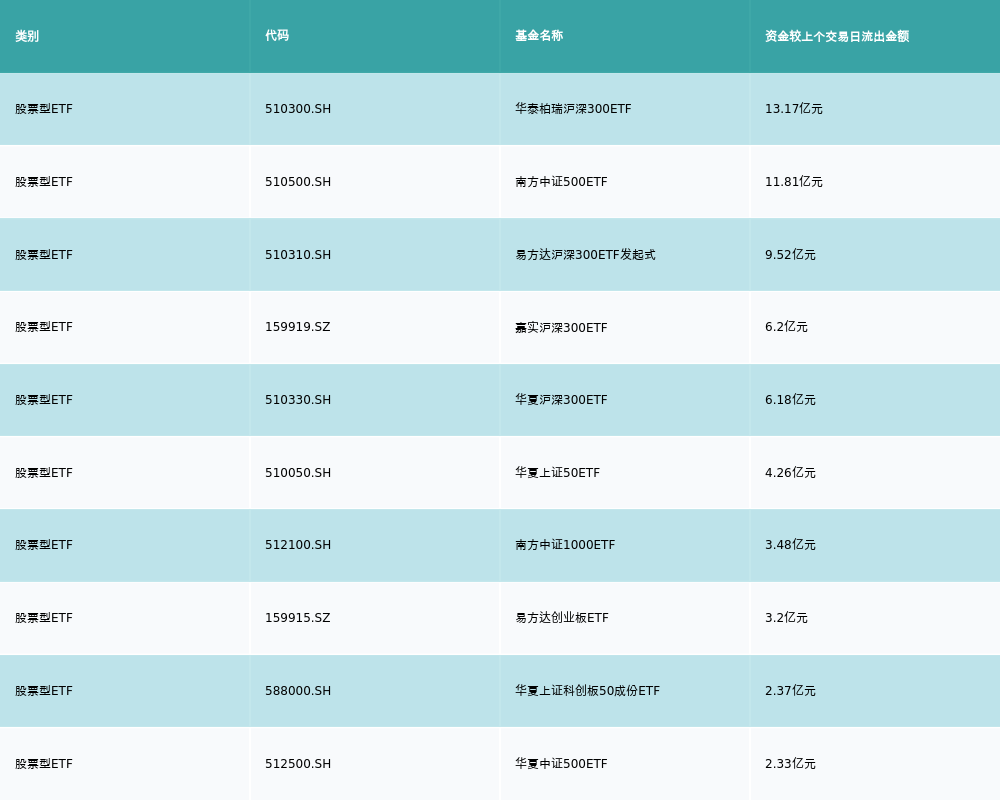Select the 2.33亿元 outflow amount
The width and height of the screenshot is (1000, 800).
pyautogui.click(x=790, y=764)
